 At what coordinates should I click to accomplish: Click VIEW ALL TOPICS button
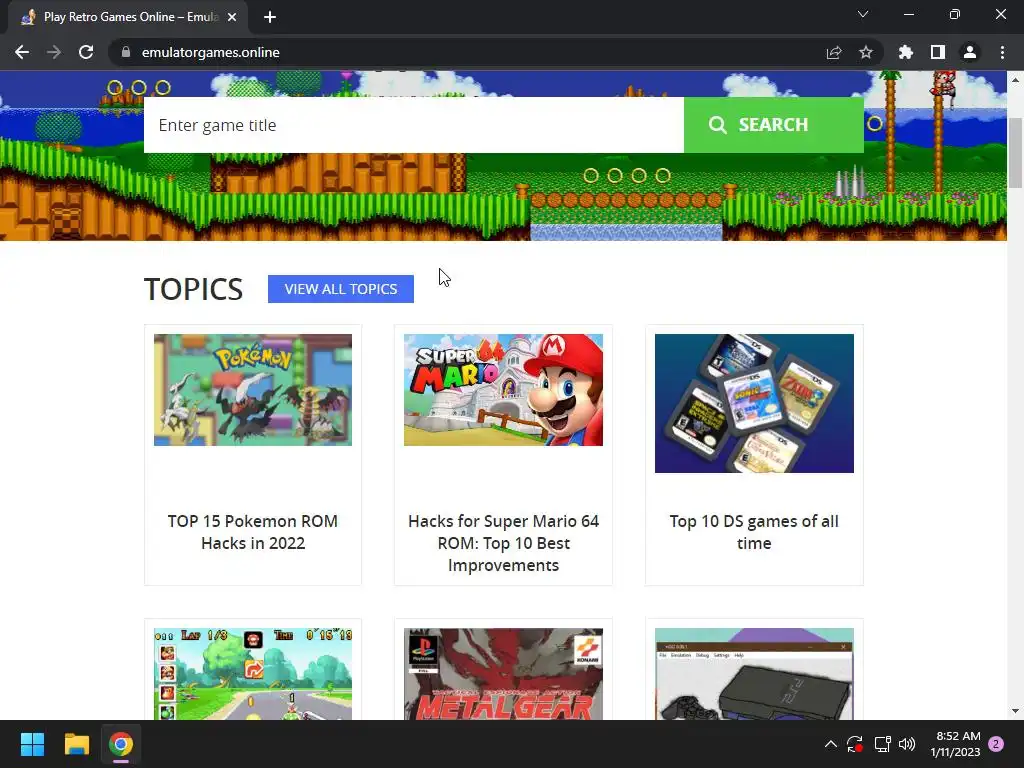pos(341,289)
